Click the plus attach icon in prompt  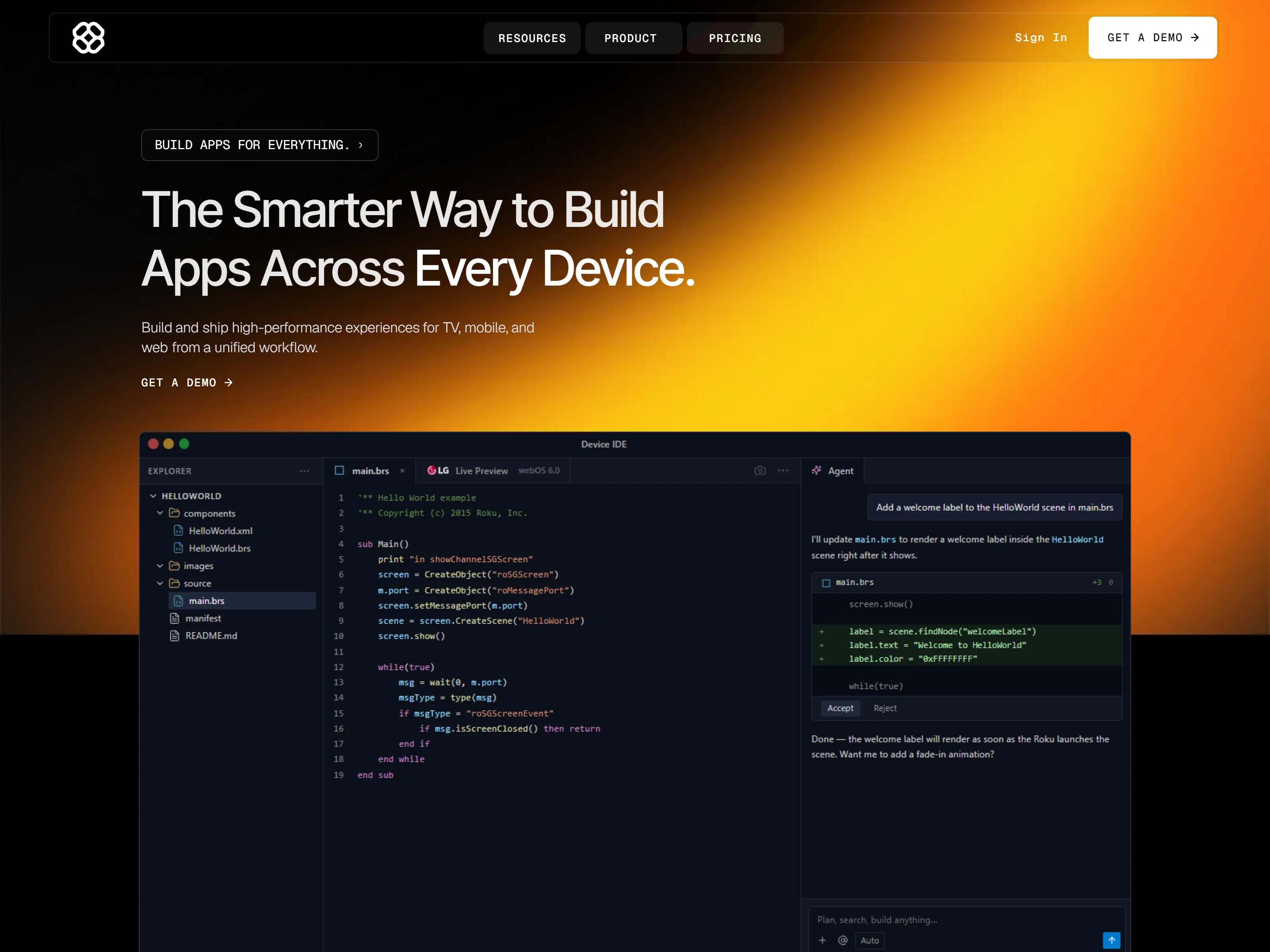click(822, 940)
